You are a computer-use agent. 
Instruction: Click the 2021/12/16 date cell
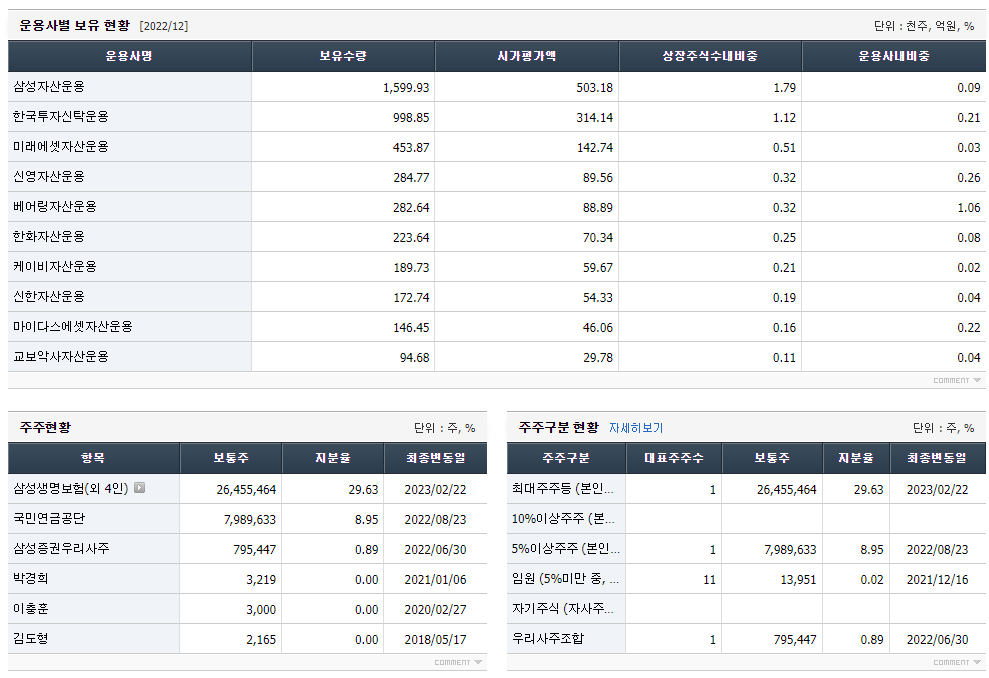tap(937, 580)
